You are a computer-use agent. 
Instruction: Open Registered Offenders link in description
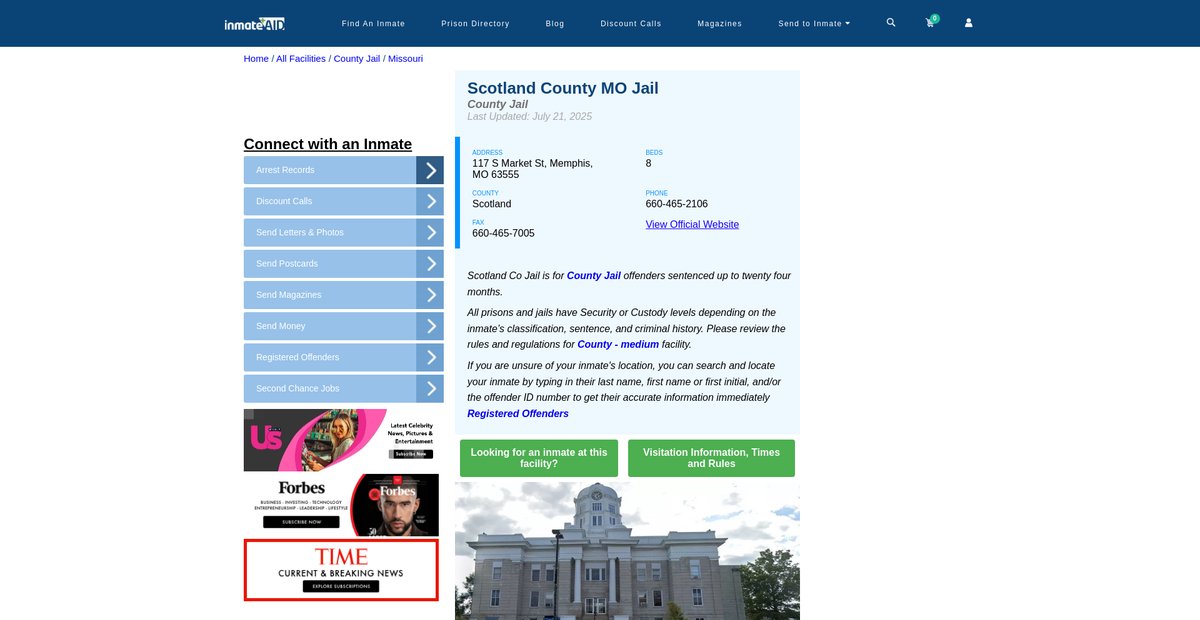(x=518, y=414)
